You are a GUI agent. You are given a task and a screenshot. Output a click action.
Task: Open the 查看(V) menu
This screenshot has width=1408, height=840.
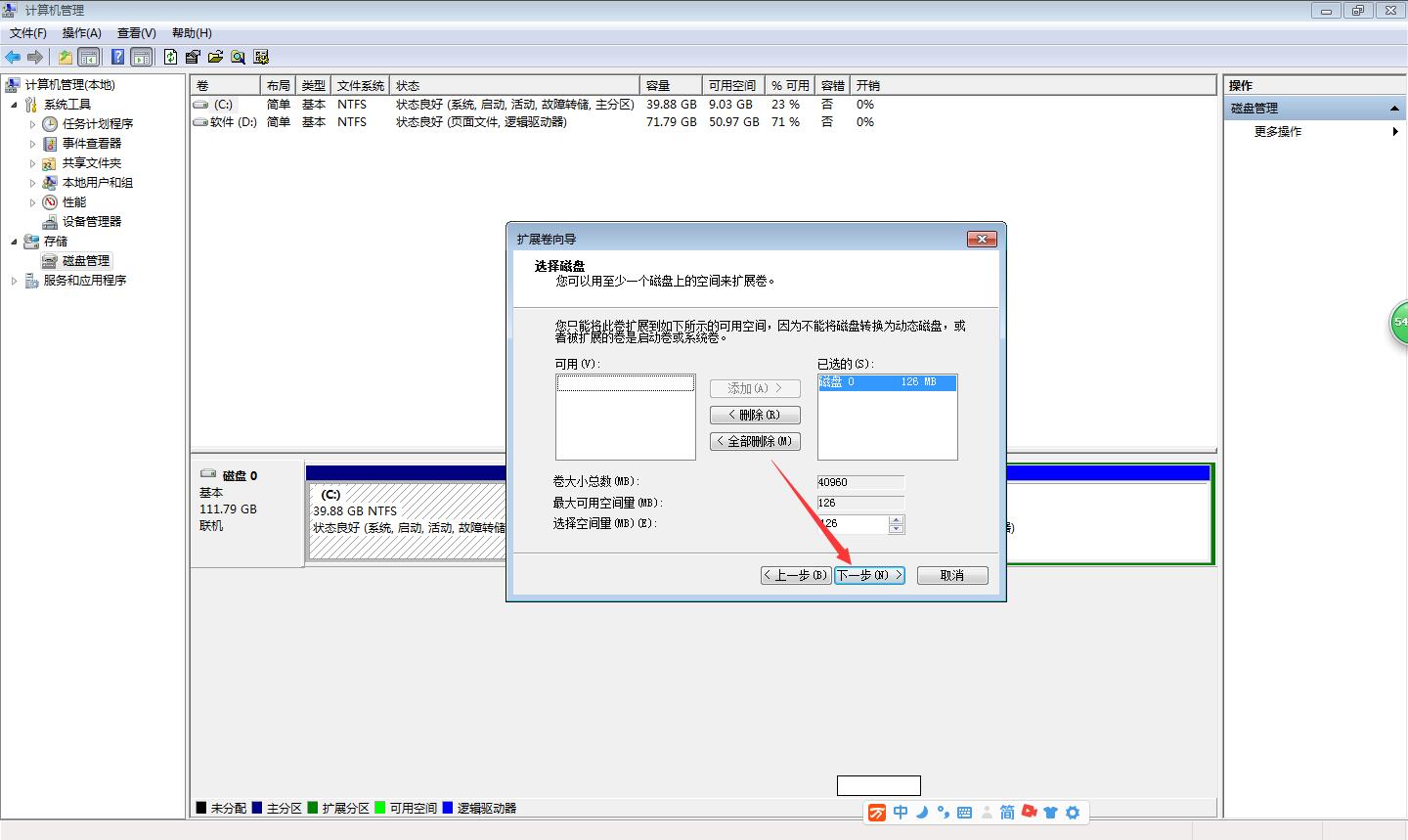137,33
